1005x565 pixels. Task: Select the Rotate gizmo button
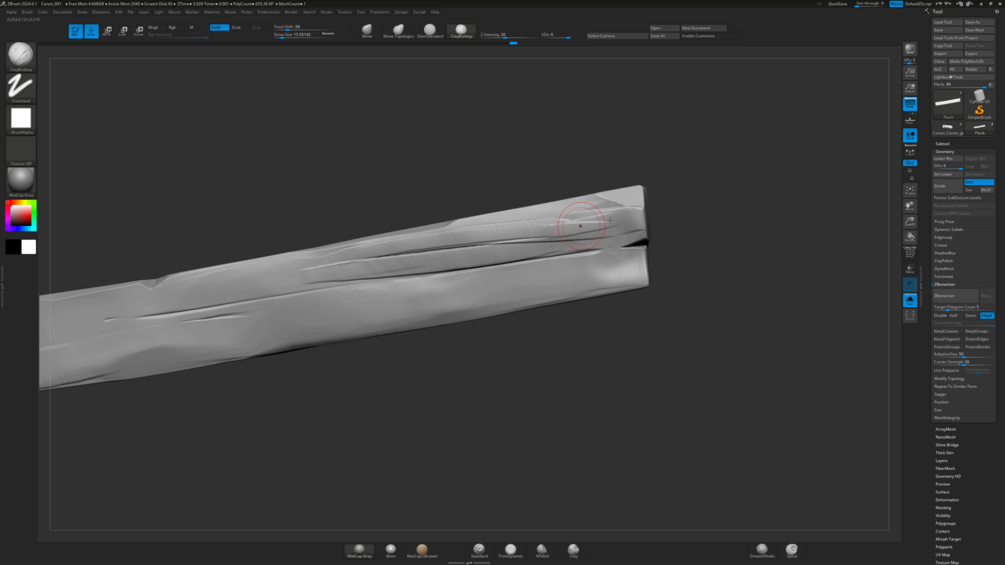tap(138, 31)
